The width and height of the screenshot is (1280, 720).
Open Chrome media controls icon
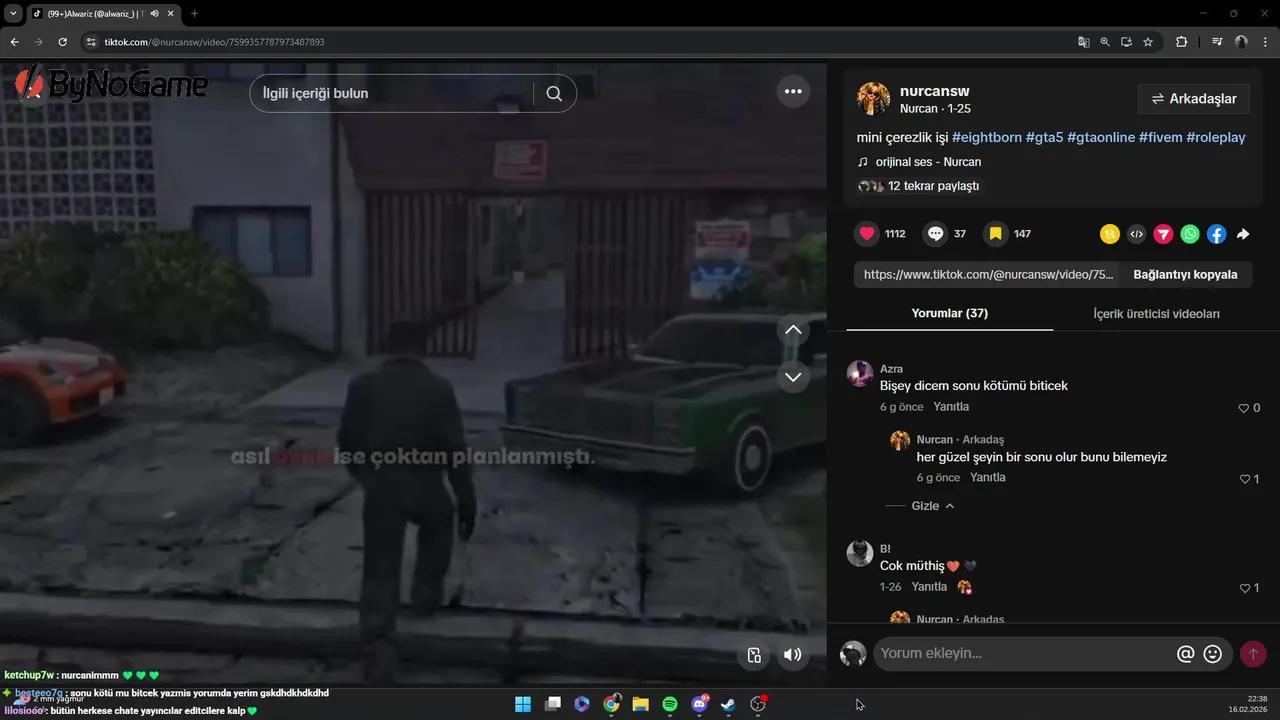click(x=1217, y=42)
